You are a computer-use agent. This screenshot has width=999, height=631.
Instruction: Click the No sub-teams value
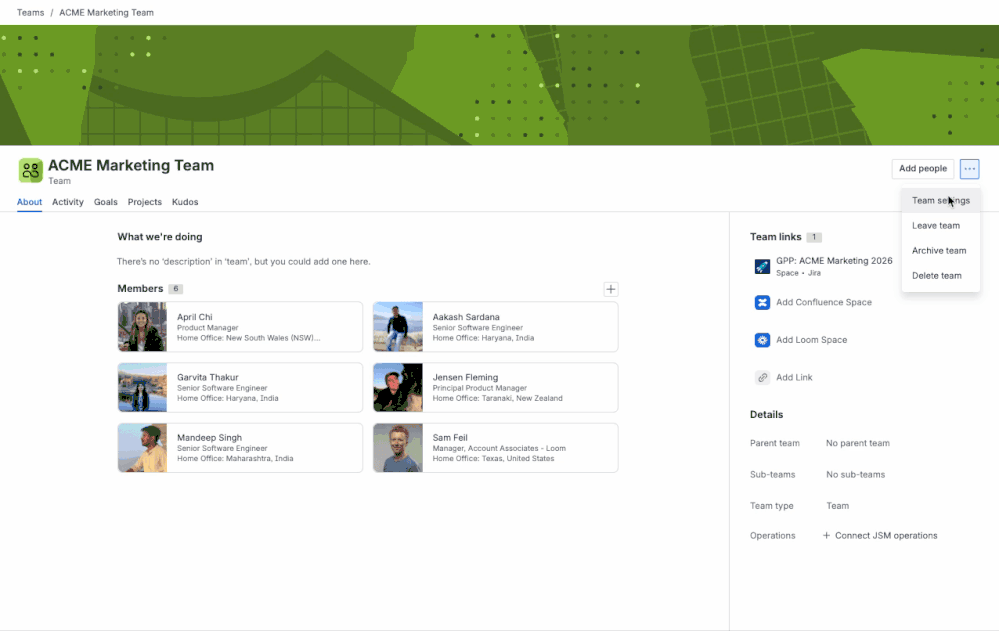pos(855,475)
